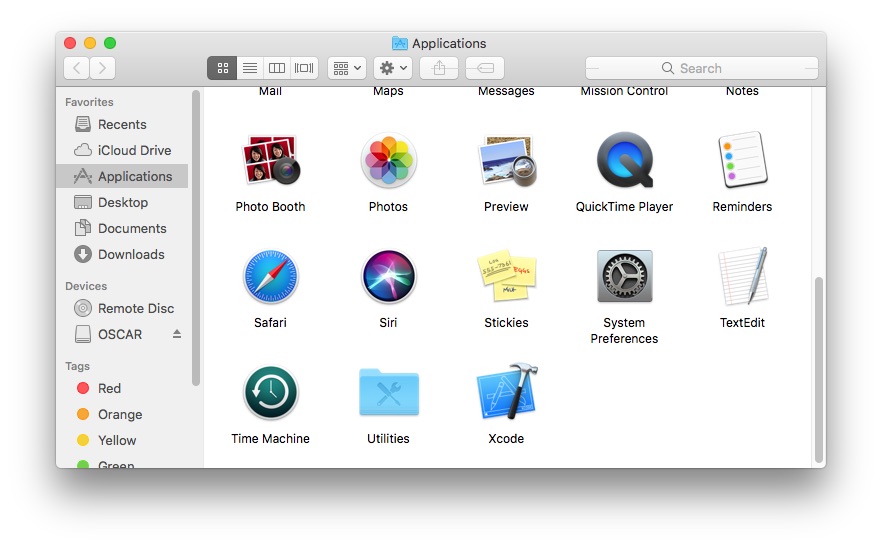Screen dimensions: 882x548
Task: Select the Safari compass icon
Action: 271,276
